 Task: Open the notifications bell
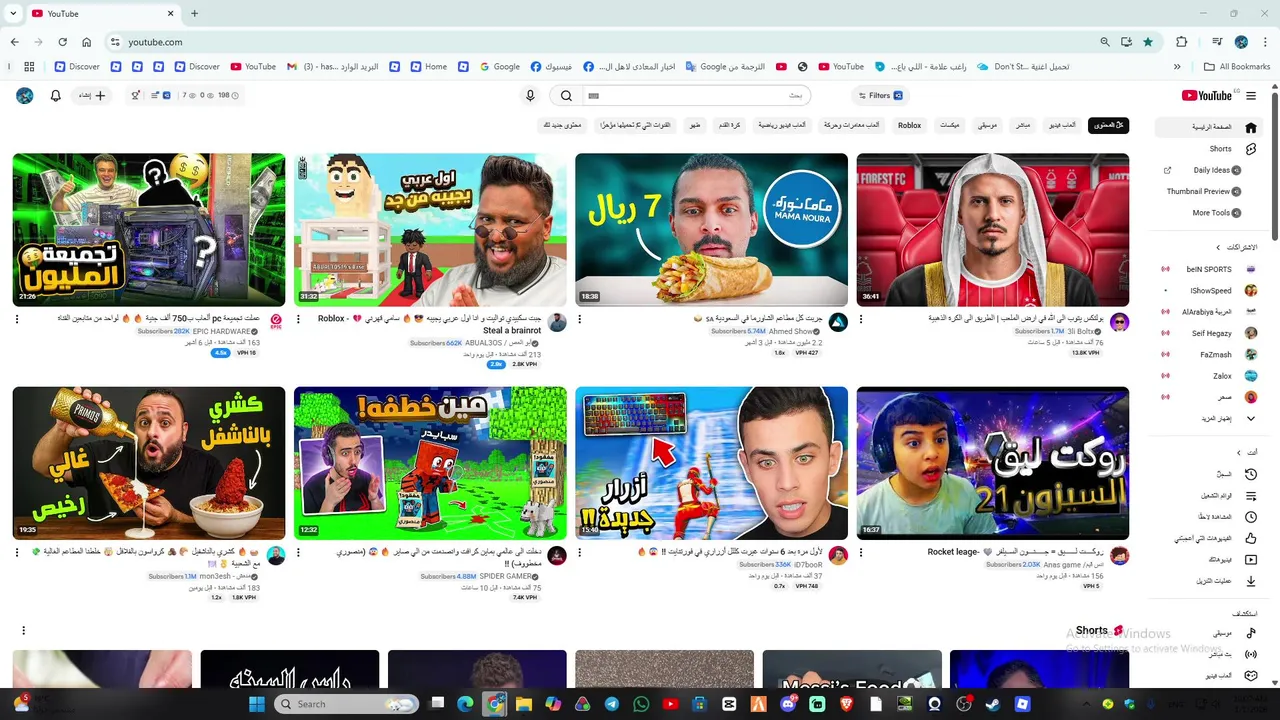coord(56,96)
